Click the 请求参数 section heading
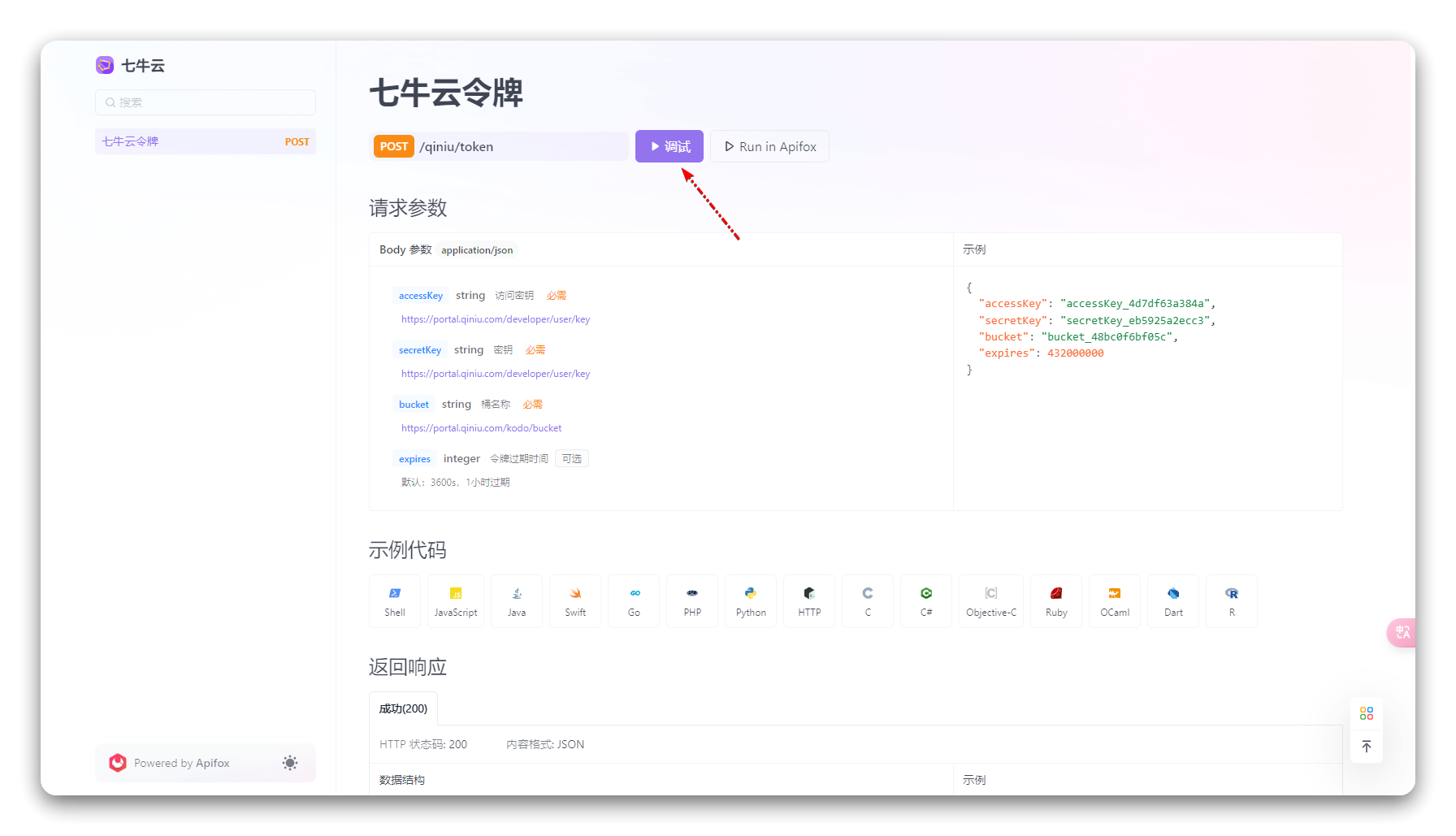1456x836 pixels. 408,208
